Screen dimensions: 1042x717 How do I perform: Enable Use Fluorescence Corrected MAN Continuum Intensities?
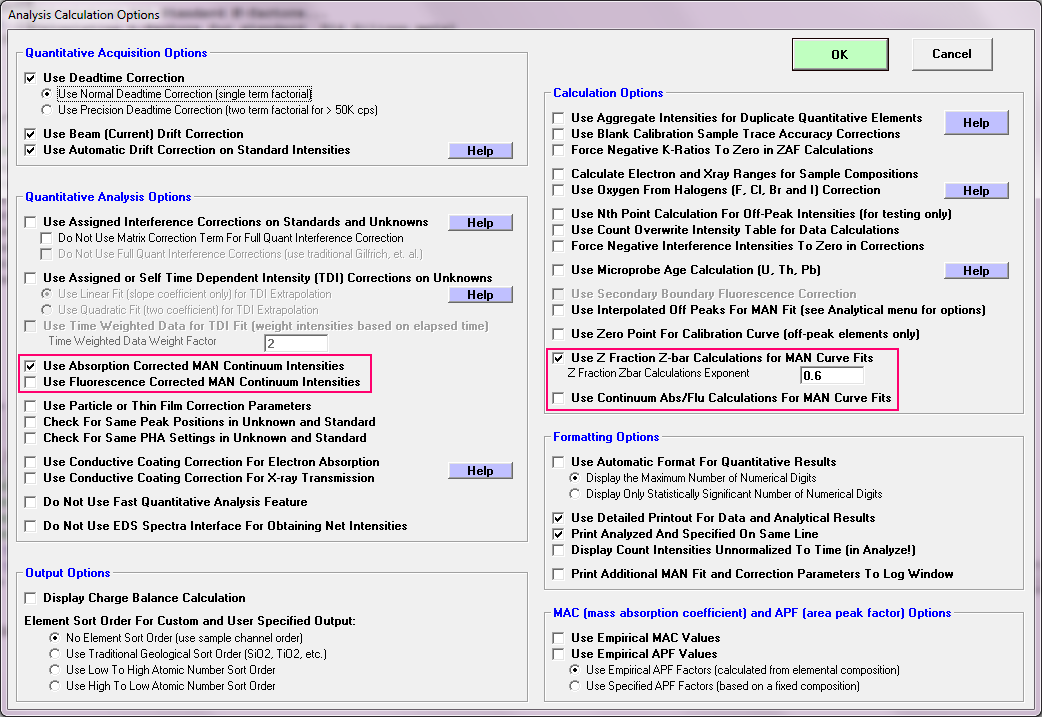tap(31, 382)
